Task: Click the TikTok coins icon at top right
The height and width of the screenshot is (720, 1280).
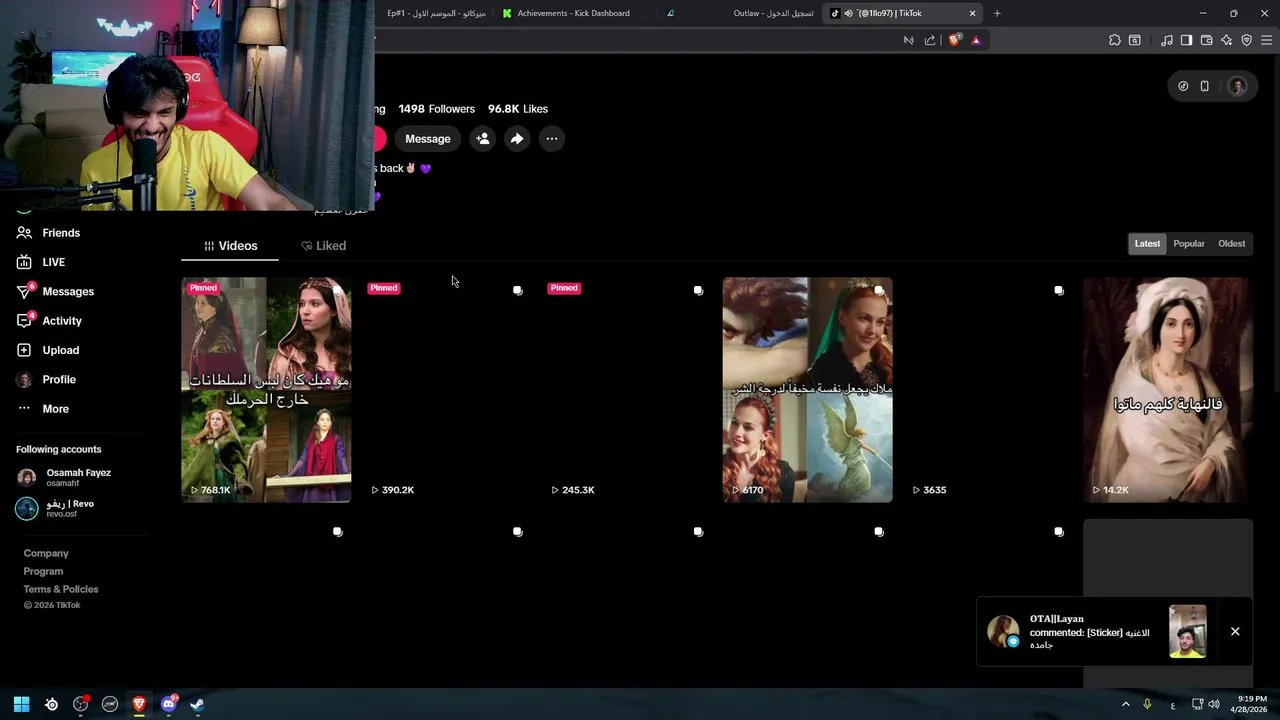Action: [x=1183, y=86]
